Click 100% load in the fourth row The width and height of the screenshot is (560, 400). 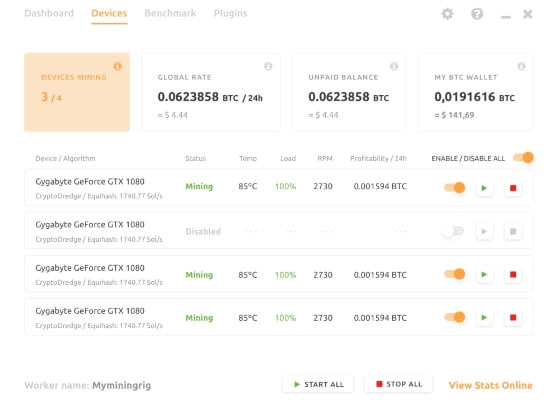[x=285, y=318]
